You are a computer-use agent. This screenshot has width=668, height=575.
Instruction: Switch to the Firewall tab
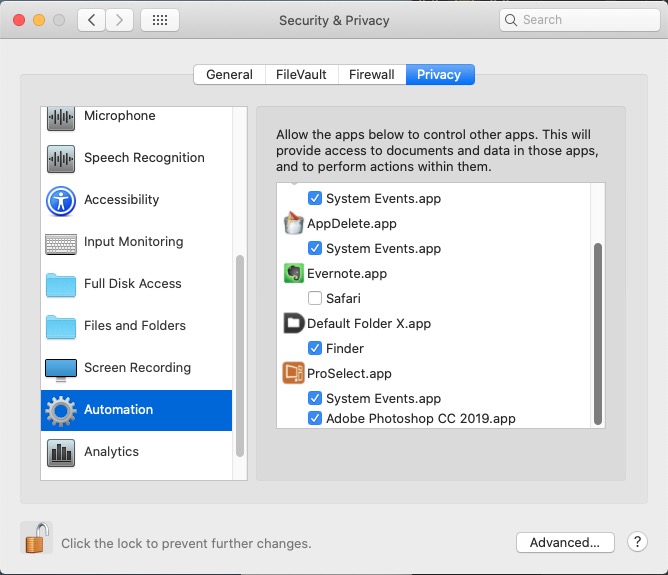coord(372,75)
